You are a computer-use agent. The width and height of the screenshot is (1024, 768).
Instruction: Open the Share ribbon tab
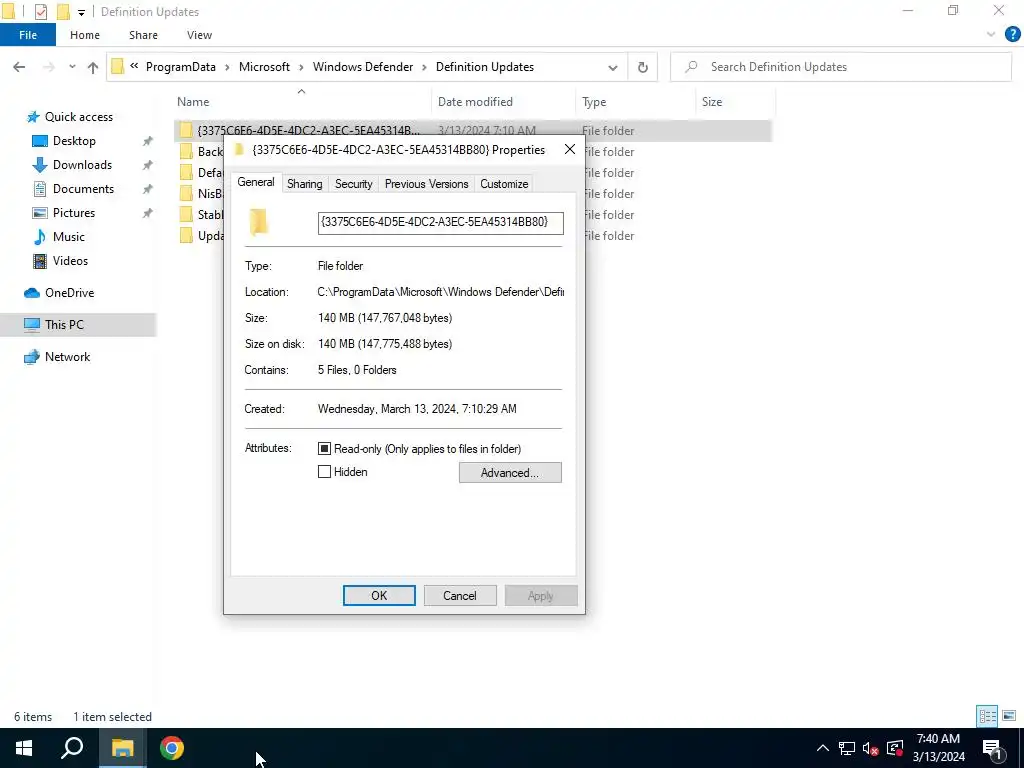coord(143,35)
